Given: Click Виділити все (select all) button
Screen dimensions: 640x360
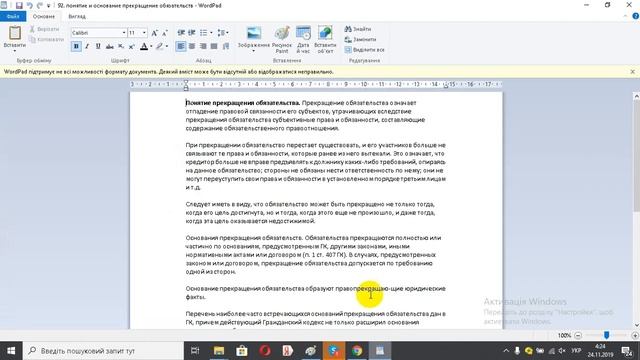Looking at the screenshot, I should [x=364, y=50].
